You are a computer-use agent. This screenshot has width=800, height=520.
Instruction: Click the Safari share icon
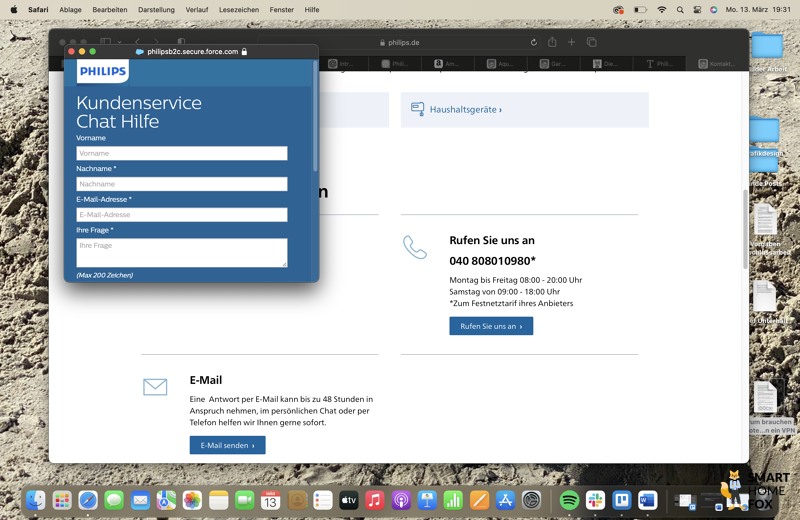point(552,43)
